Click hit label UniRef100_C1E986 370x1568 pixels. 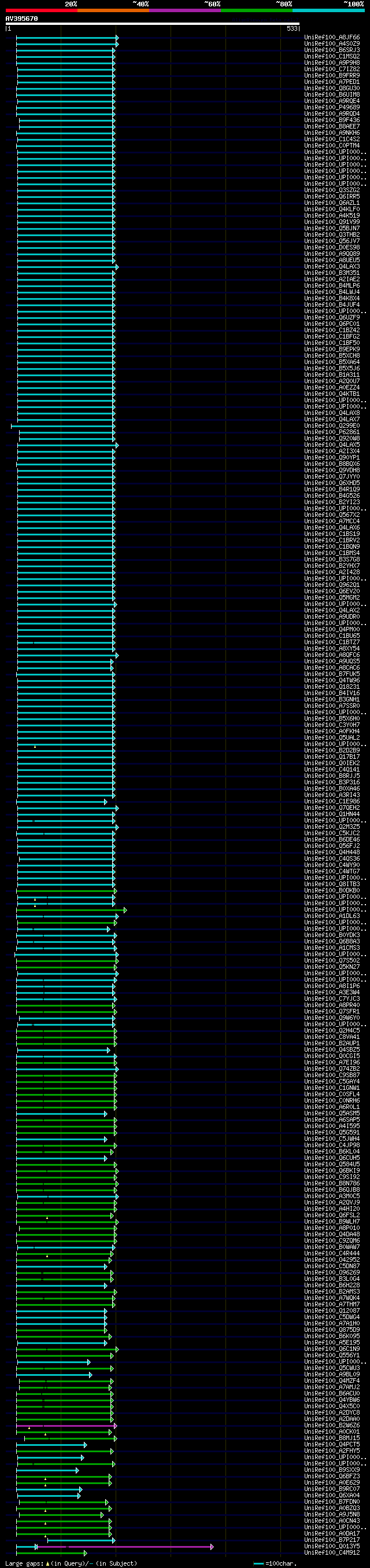pos(332,802)
